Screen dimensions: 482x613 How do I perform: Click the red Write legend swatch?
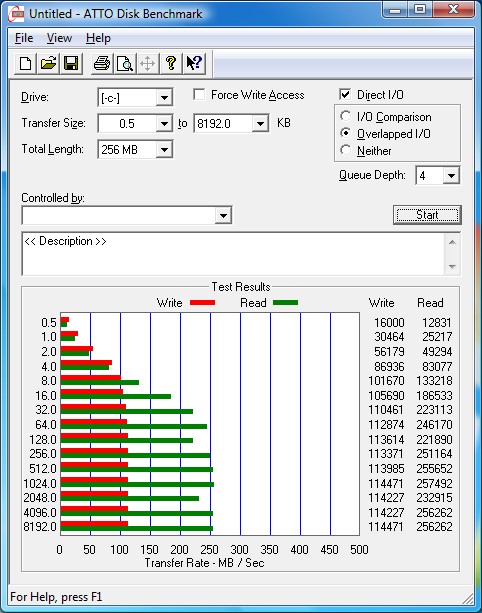[x=202, y=303]
